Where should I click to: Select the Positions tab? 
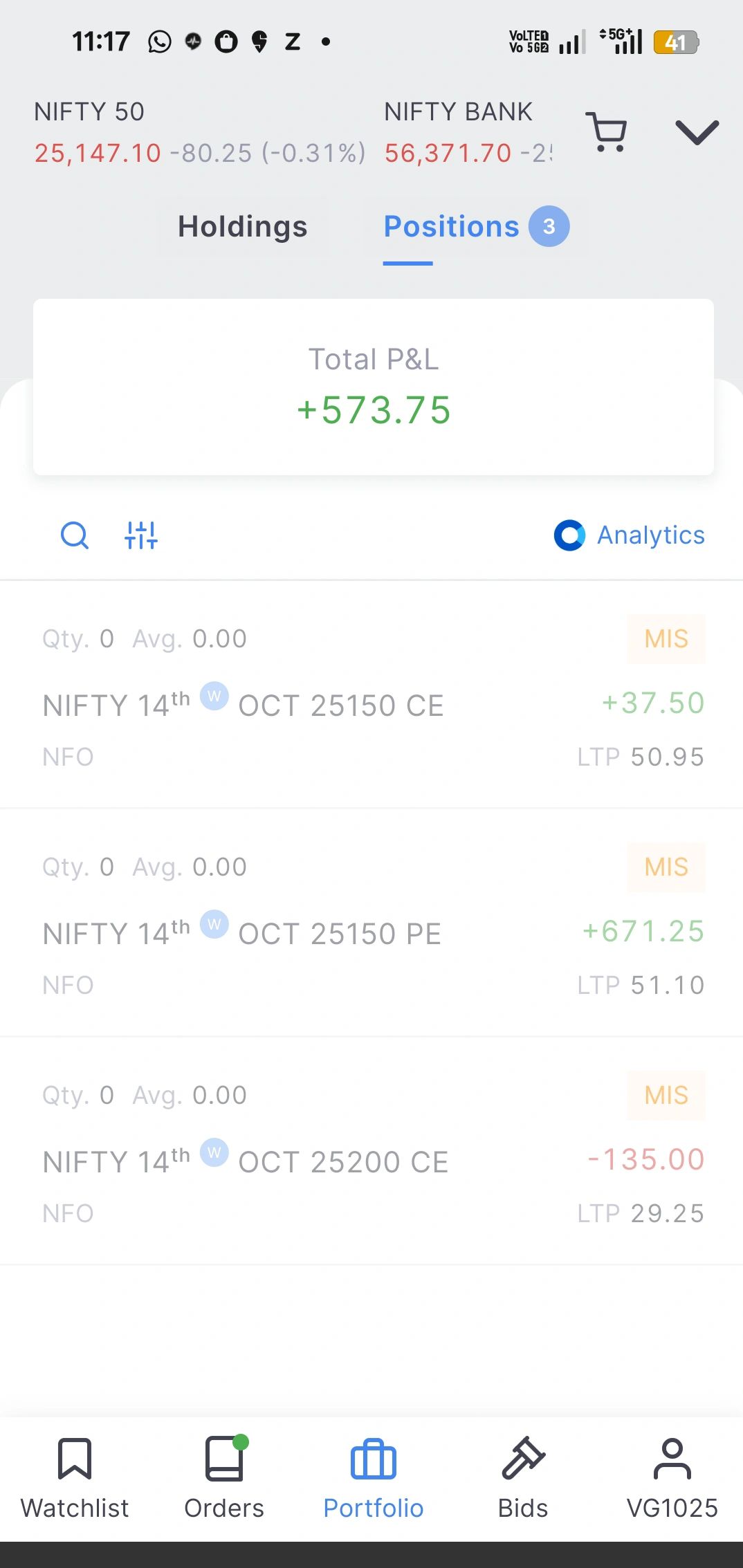[x=451, y=227]
